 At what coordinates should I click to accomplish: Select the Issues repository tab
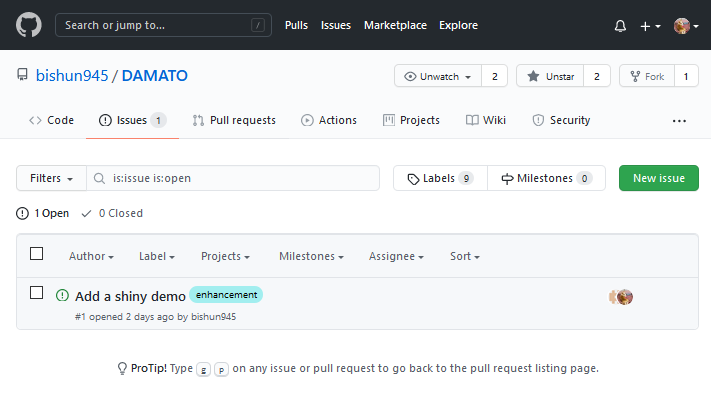click(132, 120)
